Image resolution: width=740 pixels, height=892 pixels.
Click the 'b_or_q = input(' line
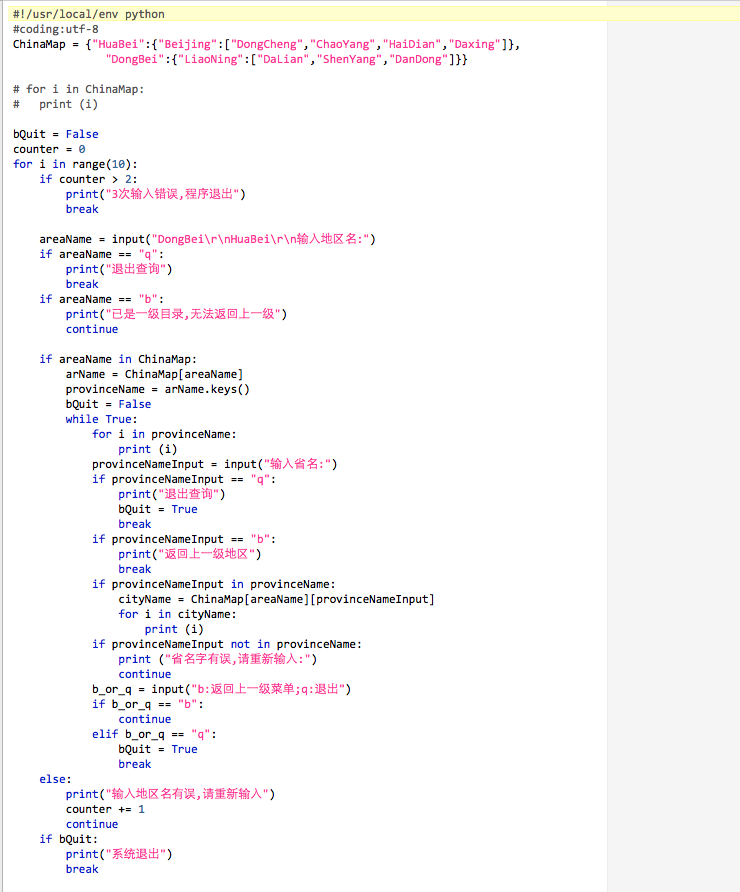(222, 689)
